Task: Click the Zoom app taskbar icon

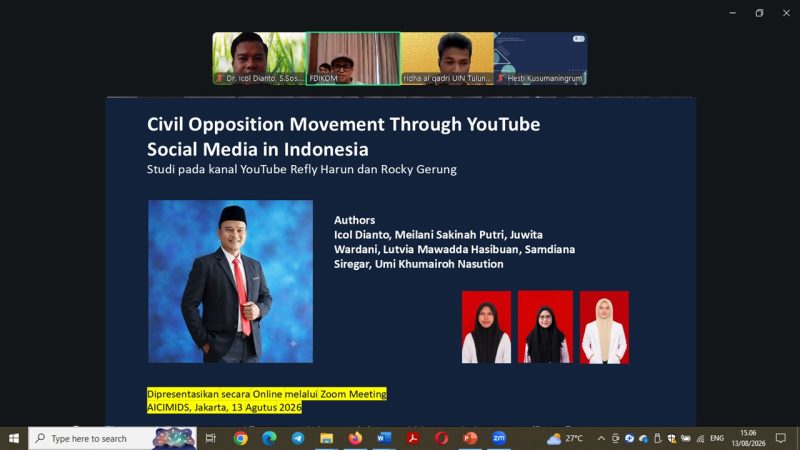Action: [x=498, y=438]
